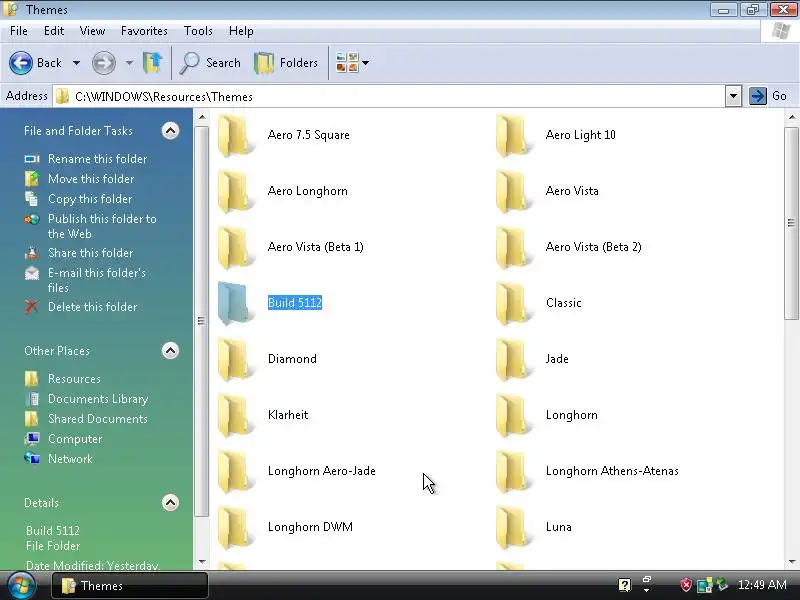Viewport: 800px width, 600px height.
Task: Select the Diamond folder icon
Action: coord(235,359)
